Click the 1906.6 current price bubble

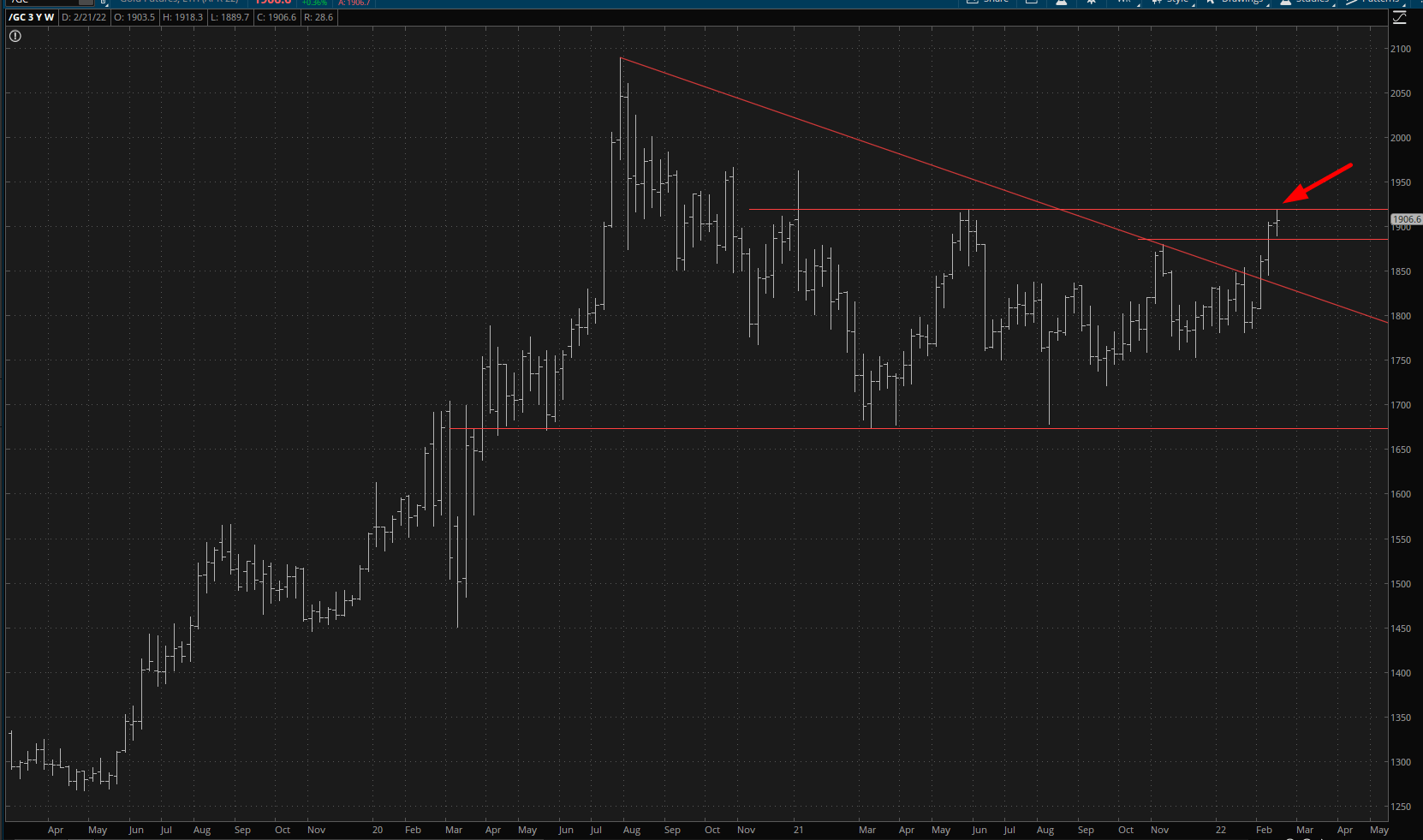1406,219
